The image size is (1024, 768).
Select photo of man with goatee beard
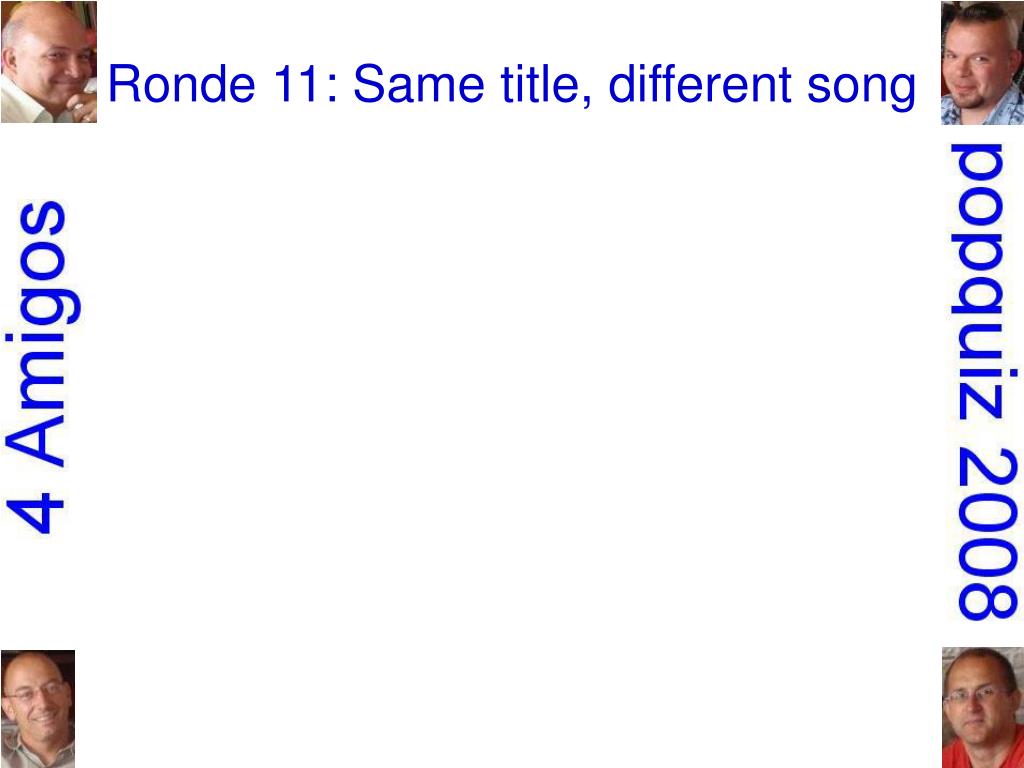tap(982, 63)
